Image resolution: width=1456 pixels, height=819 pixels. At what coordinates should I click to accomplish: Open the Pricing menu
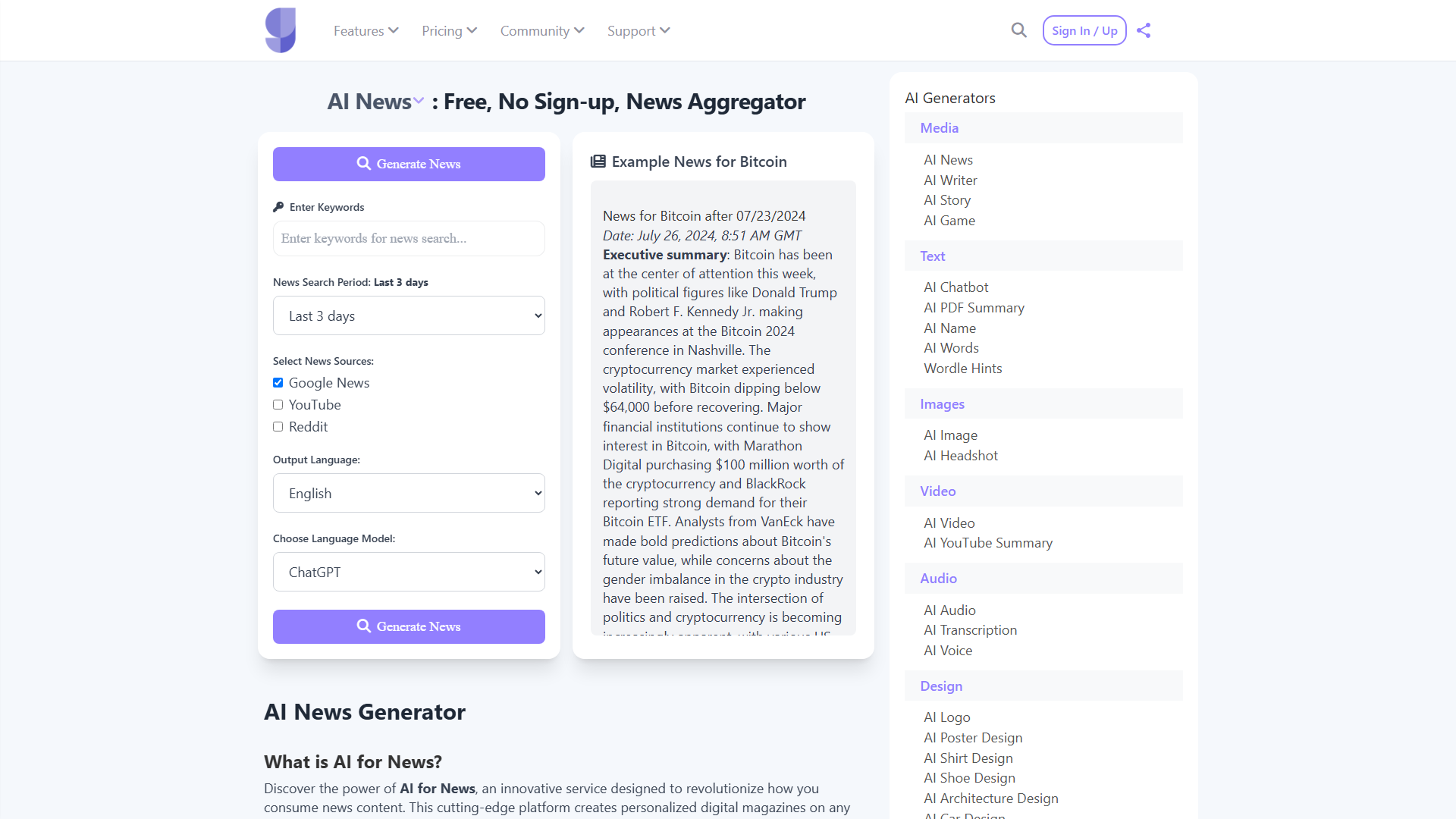[x=449, y=31]
